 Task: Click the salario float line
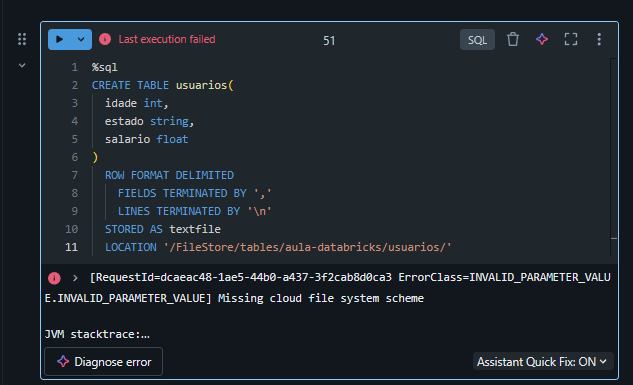coord(147,139)
